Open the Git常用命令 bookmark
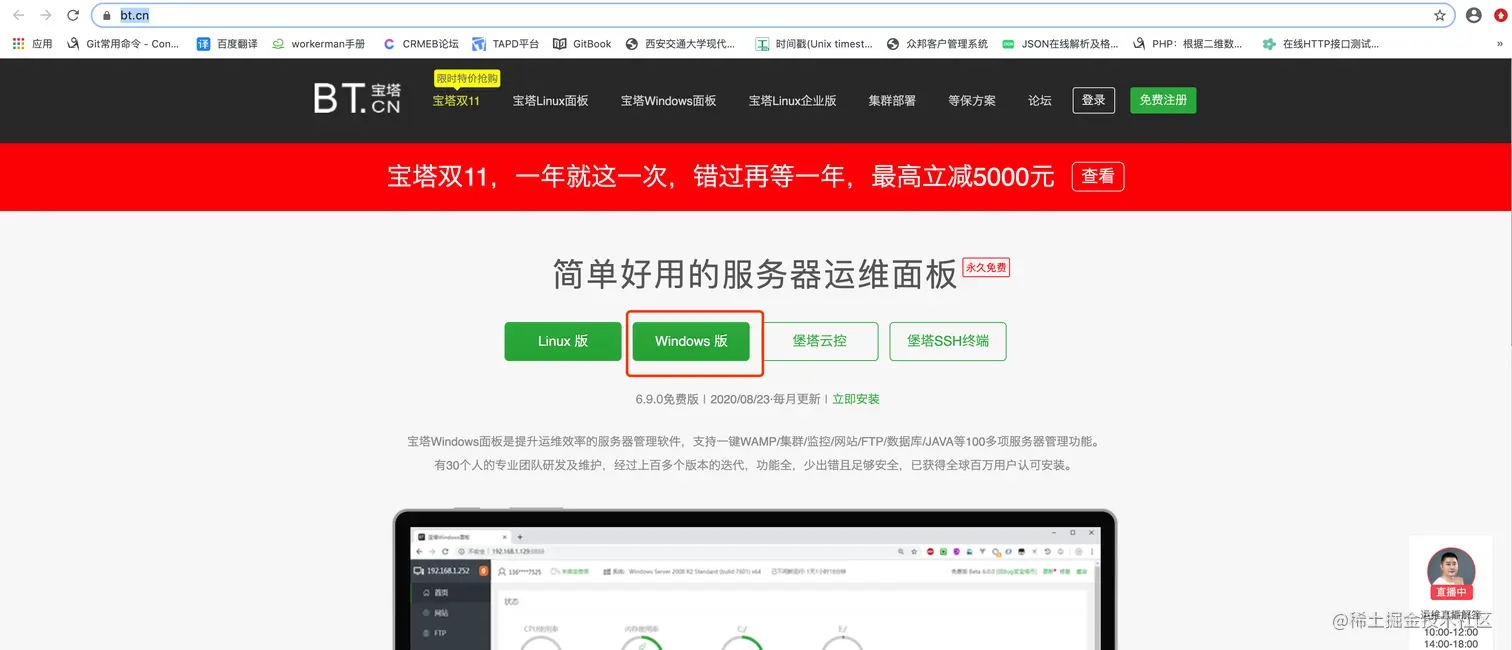1512x650 pixels. click(122, 44)
